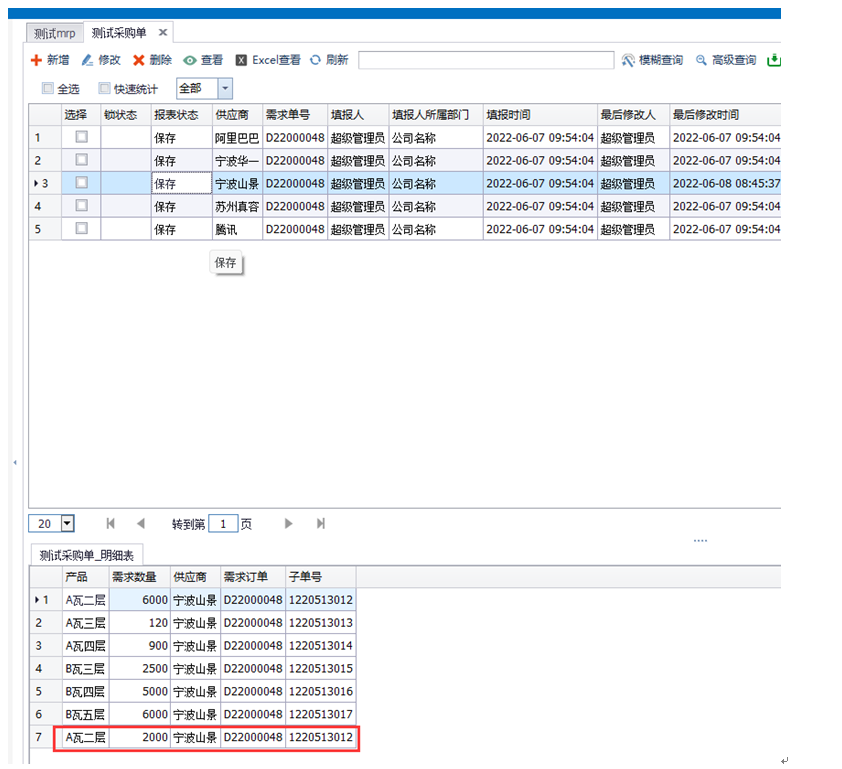Expand the 全部 status filter dropdown
Viewport: 842px width, 769px height.
point(225,88)
